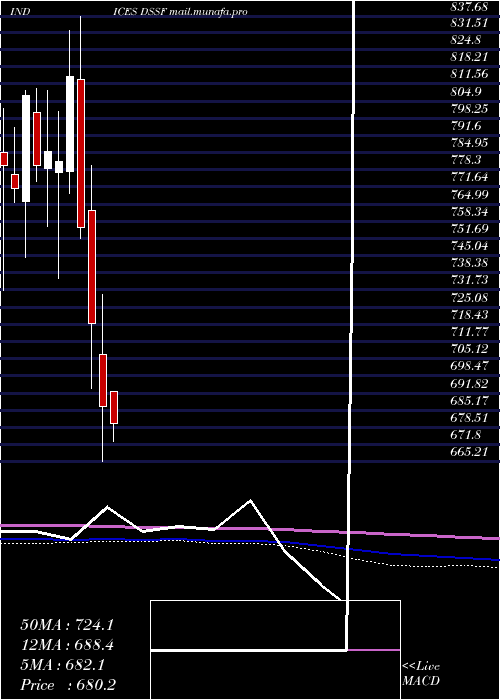Click the 758.34 price label
500x700 pixels.
(x=469, y=212)
